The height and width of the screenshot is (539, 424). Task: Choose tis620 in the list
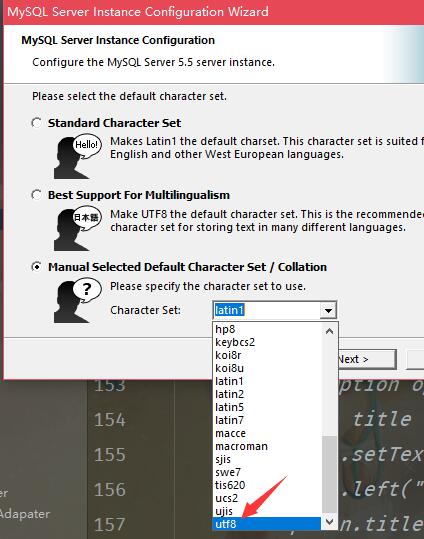point(267,485)
